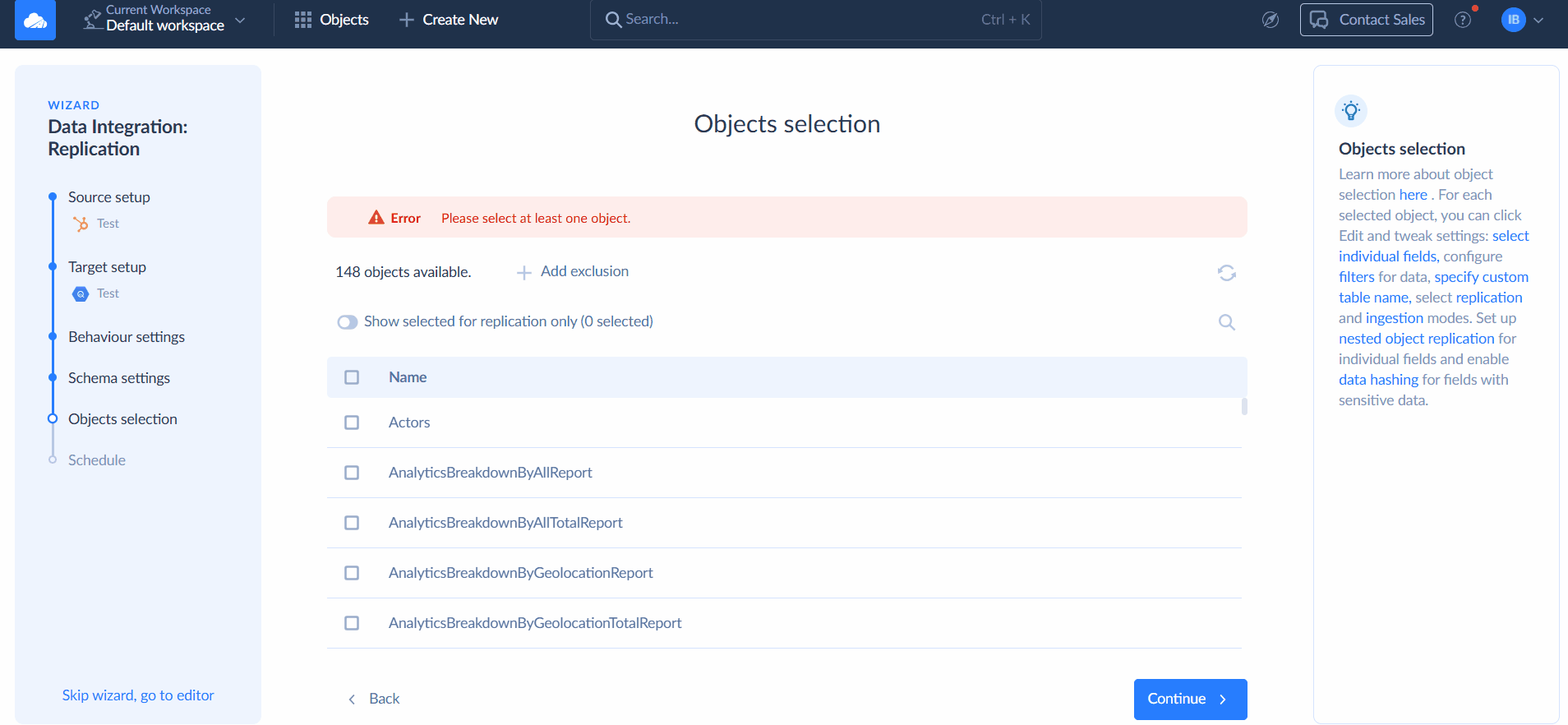
Task: Click Add exclusion
Action: tap(573, 272)
